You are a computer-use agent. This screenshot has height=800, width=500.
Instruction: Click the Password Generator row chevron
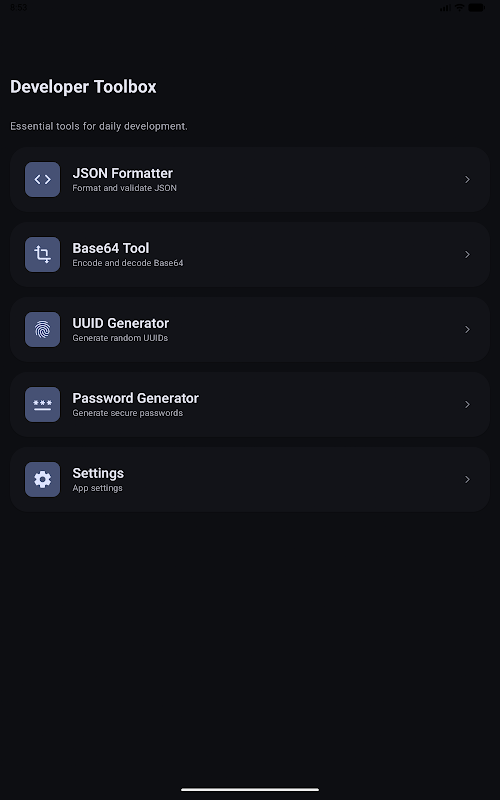pyautogui.click(x=467, y=405)
